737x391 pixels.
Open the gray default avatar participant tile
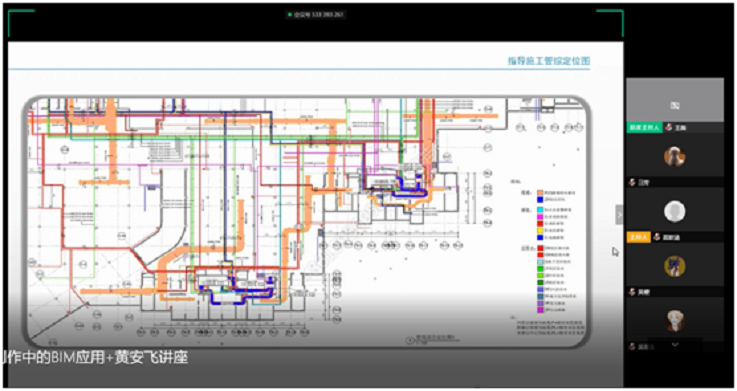674,211
